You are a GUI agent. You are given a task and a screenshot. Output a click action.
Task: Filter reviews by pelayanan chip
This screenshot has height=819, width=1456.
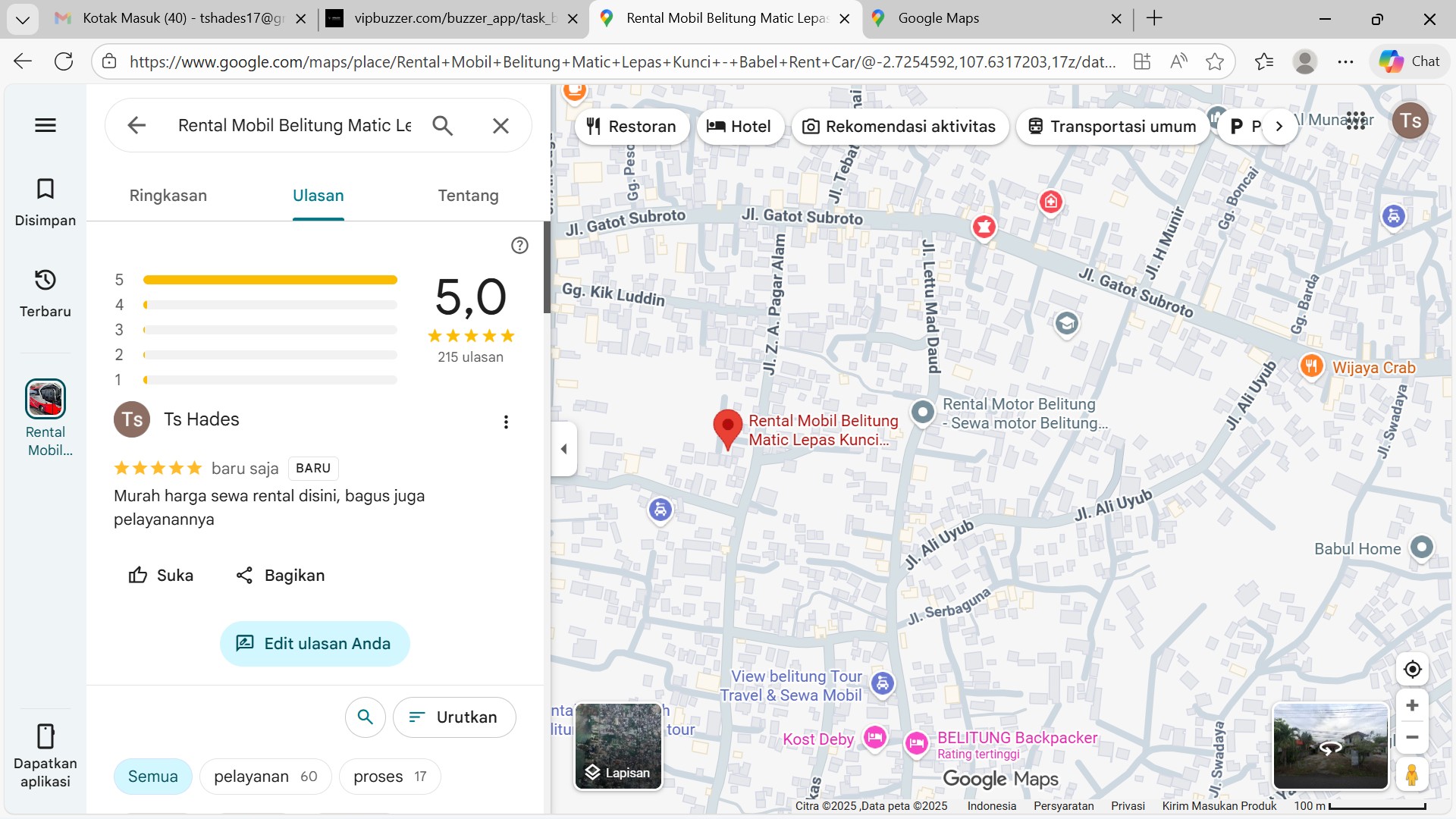tap(265, 777)
